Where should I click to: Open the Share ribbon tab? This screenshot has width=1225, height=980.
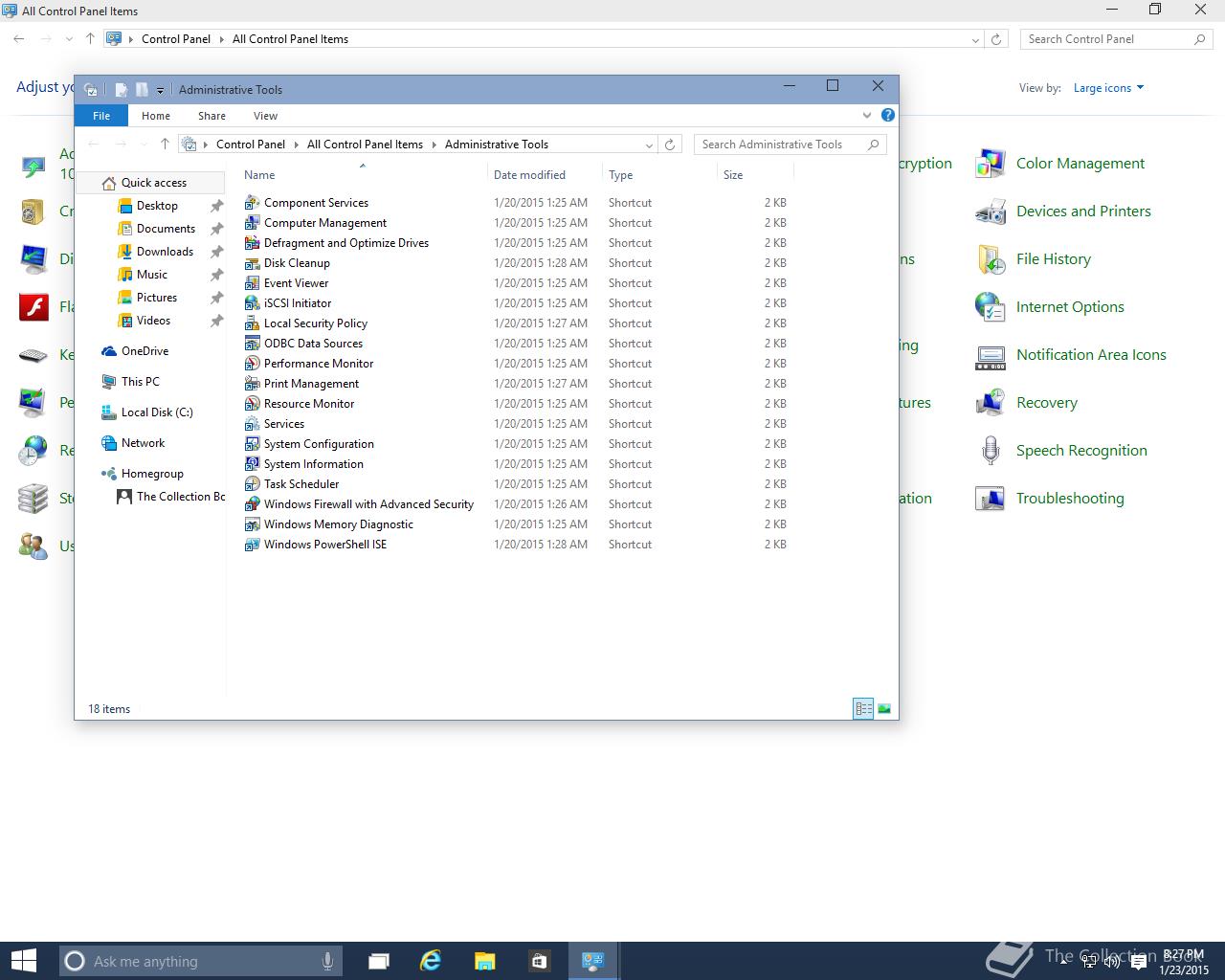(x=212, y=116)
